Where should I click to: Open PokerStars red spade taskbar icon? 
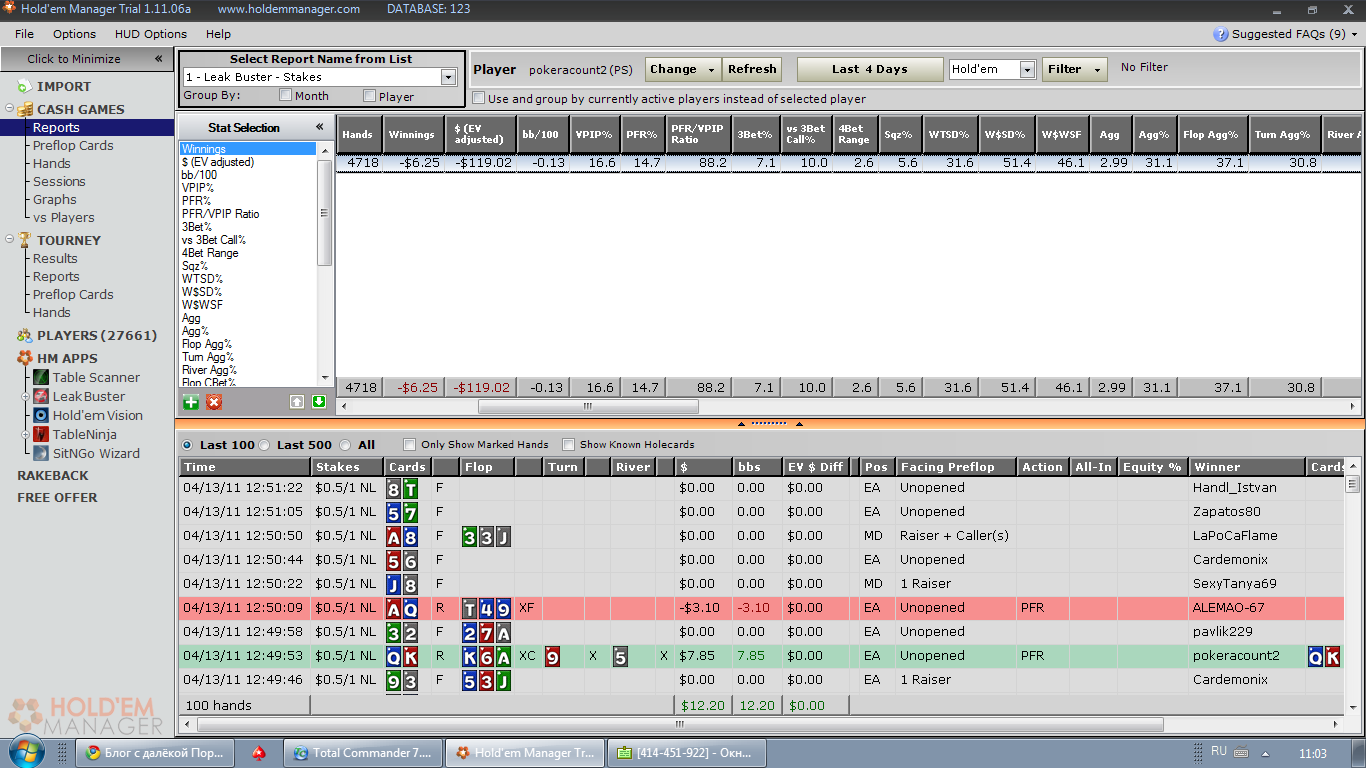259,753
